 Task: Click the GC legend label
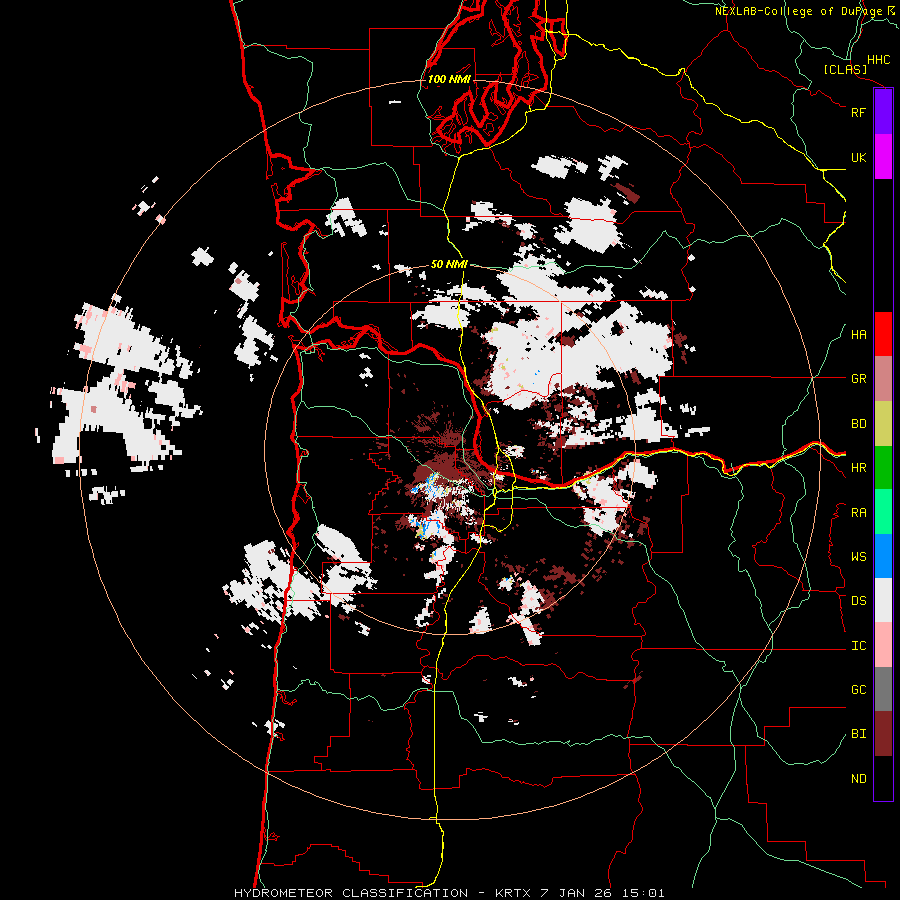click(858, 690)
